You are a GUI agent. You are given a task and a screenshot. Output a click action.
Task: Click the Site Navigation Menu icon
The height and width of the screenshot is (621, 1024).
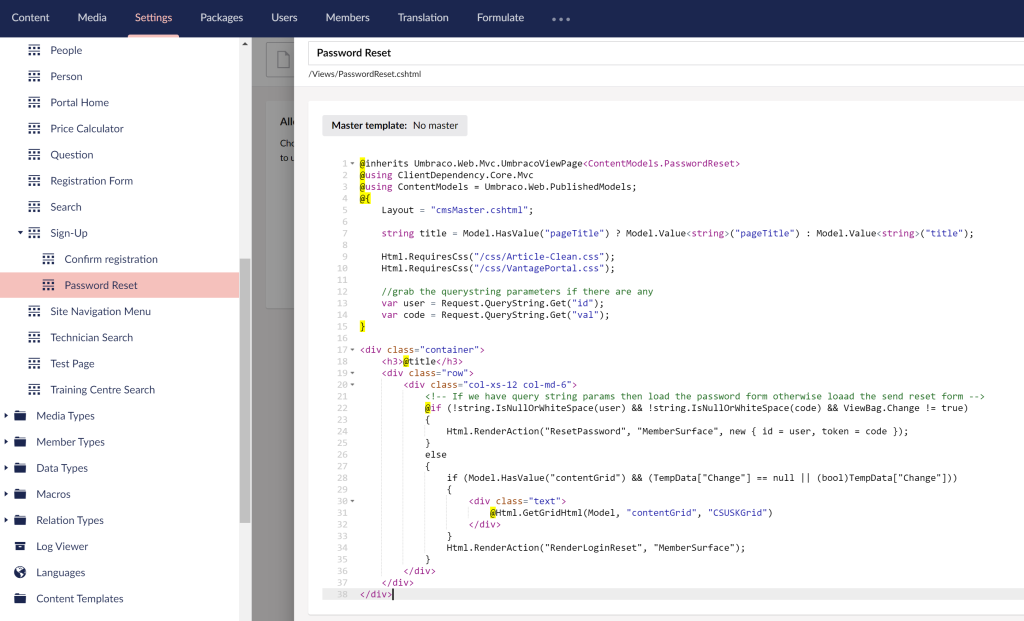pyautogui.click(x=35, y=311)
